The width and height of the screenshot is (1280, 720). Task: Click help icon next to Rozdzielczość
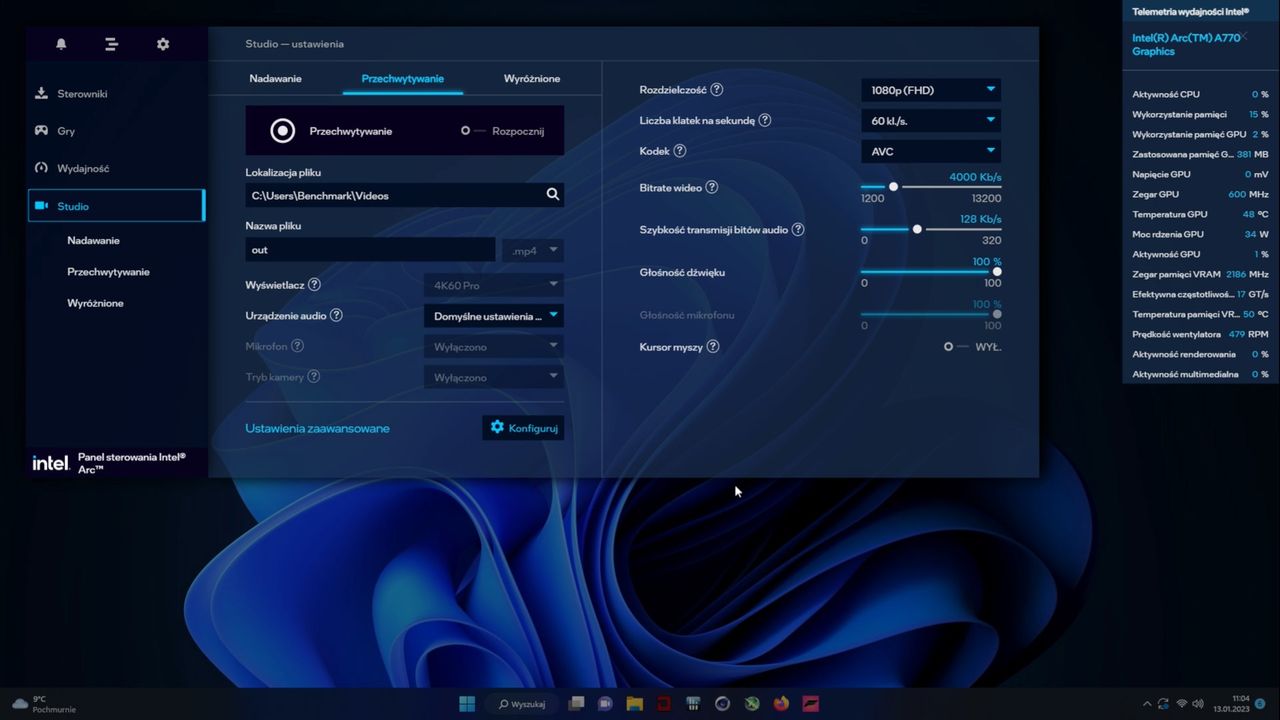coord(717,90)
